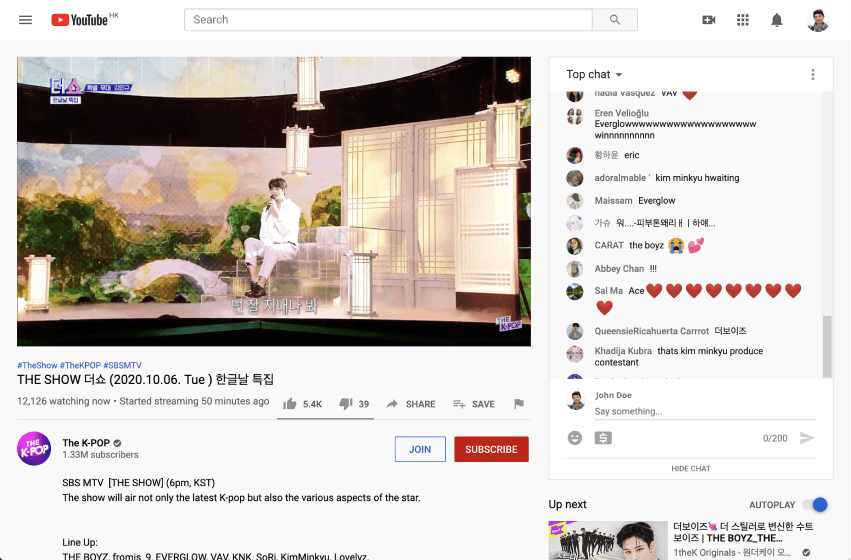
Task: Click Abbey Chan's chat avatar
Action: (575, 269)
